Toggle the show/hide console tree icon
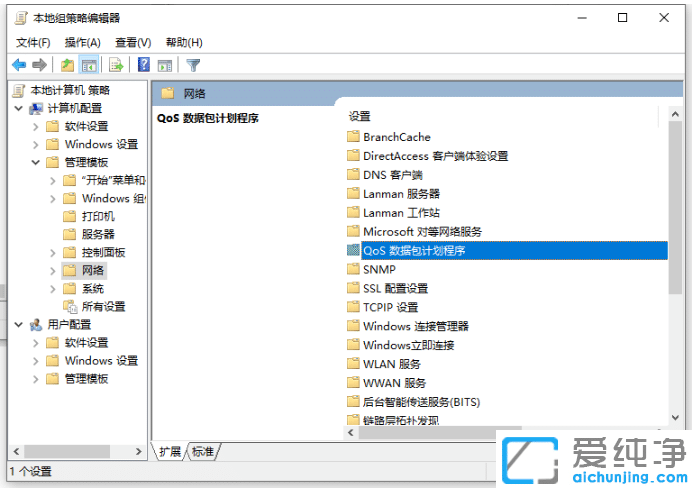Screen dimensions: 696x490 tap(89, 65)
